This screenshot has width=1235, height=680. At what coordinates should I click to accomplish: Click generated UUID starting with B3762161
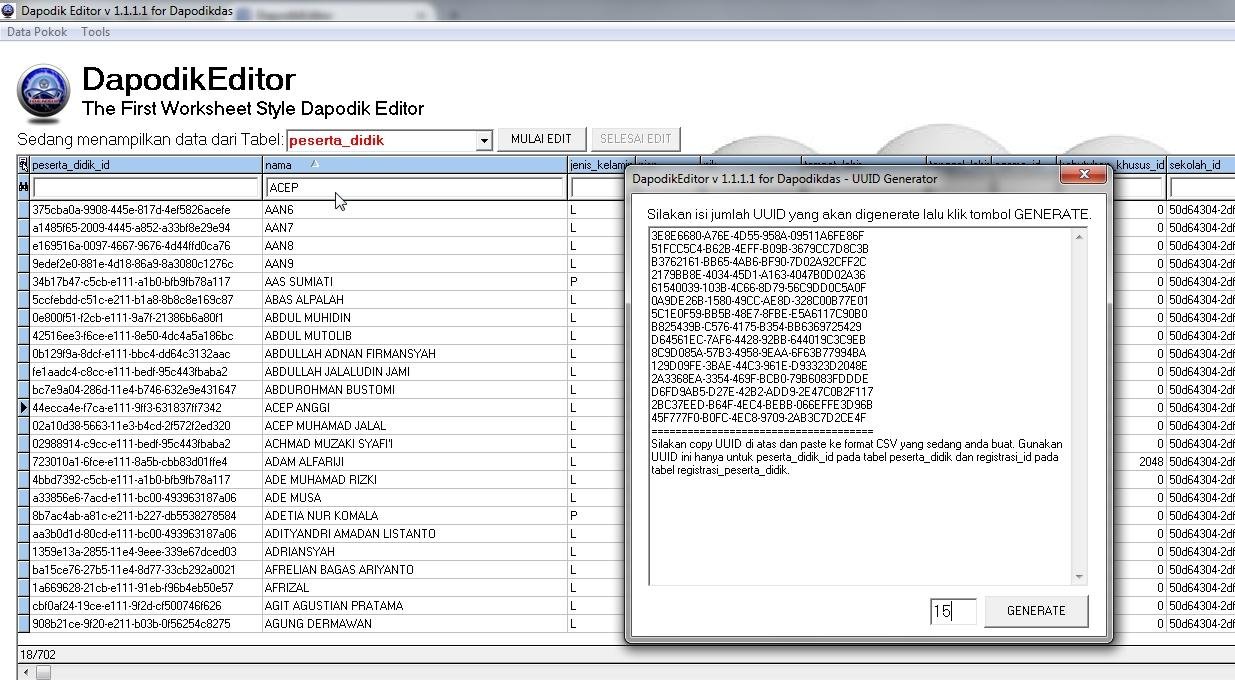coord(758,262)
